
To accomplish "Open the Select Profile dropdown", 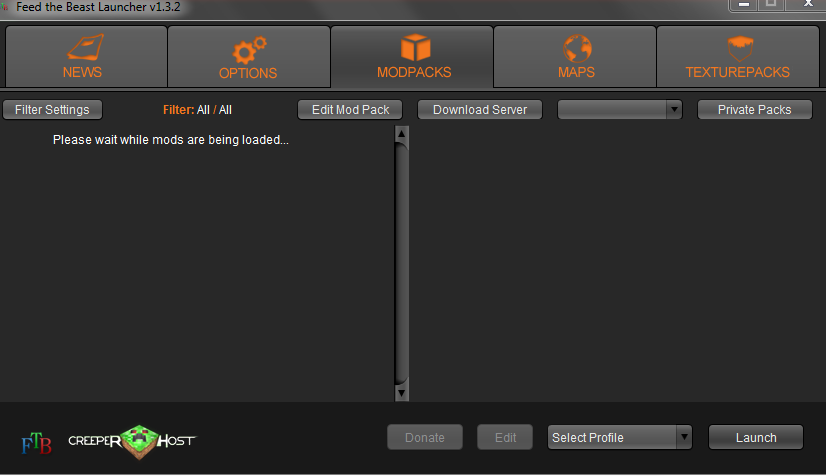I will pyautogui.click(x=620, y=438).
